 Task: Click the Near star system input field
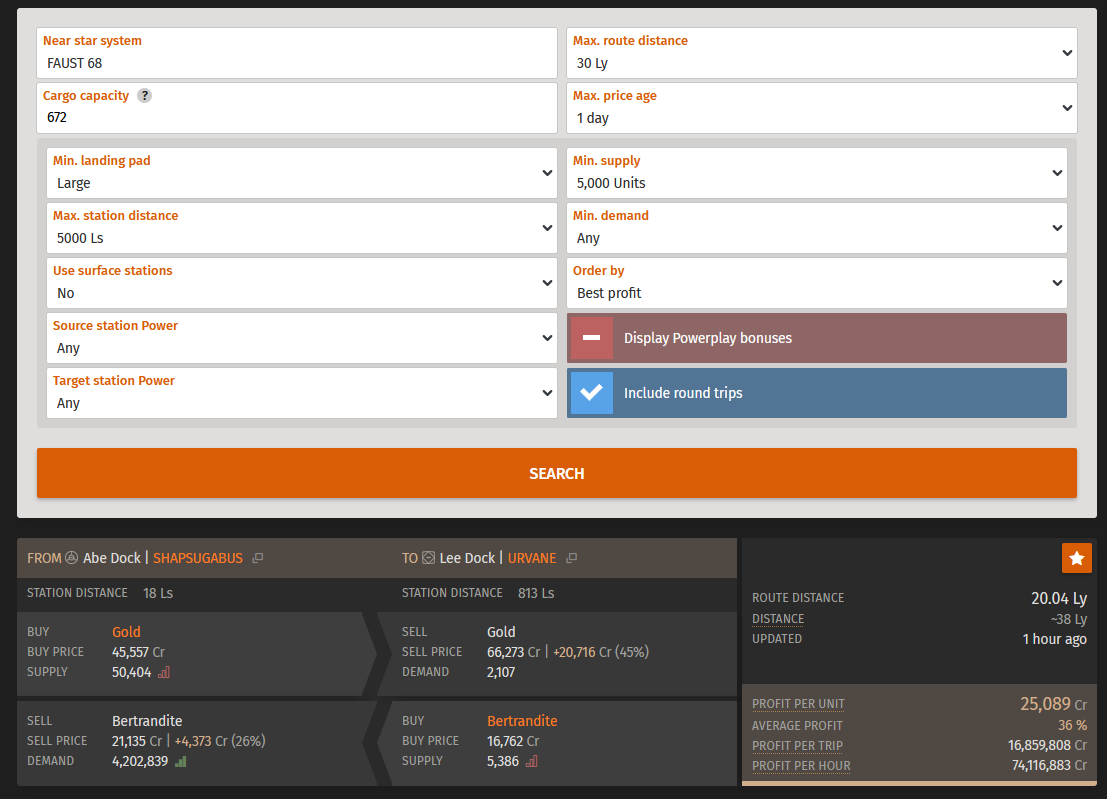tap(297, 53)
